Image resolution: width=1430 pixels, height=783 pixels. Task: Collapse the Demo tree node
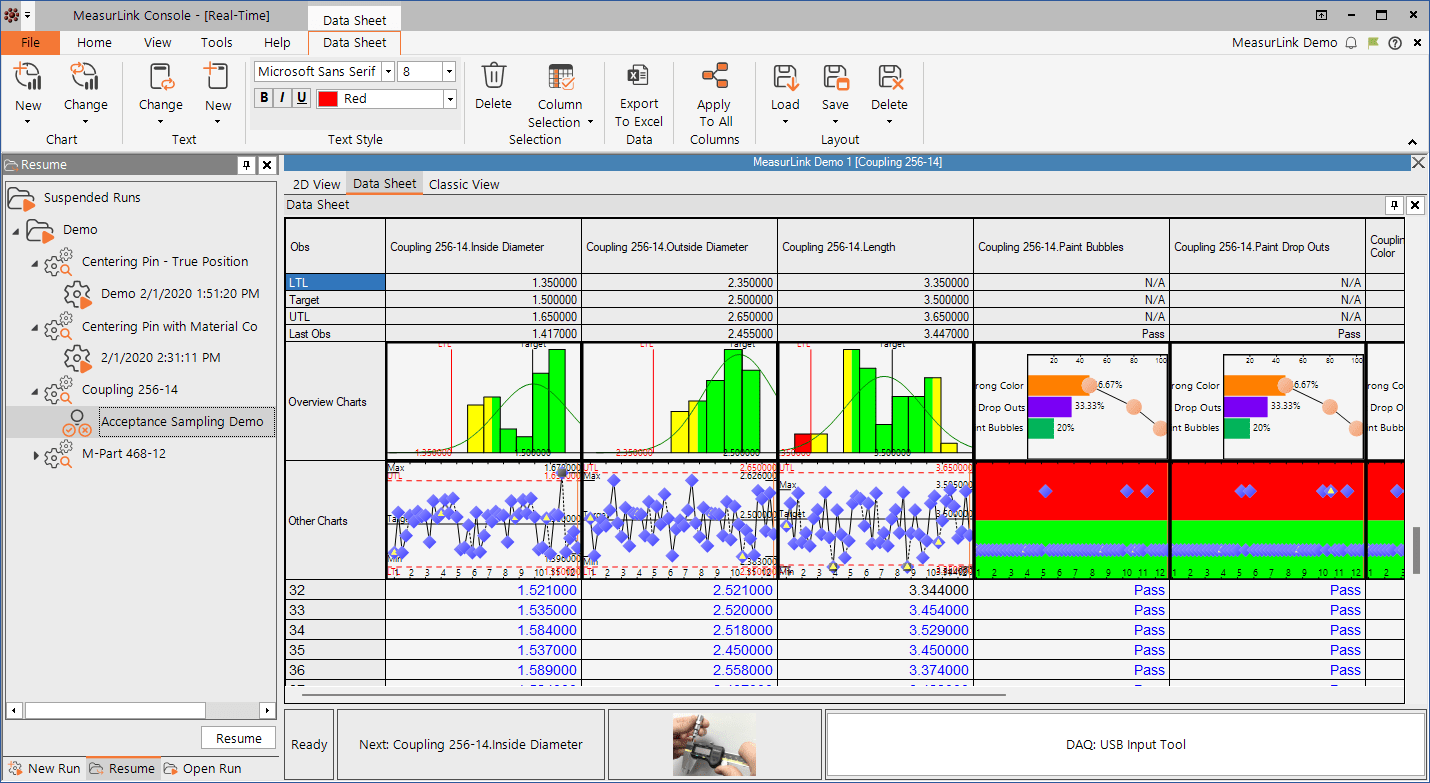[x=16, y=231]
